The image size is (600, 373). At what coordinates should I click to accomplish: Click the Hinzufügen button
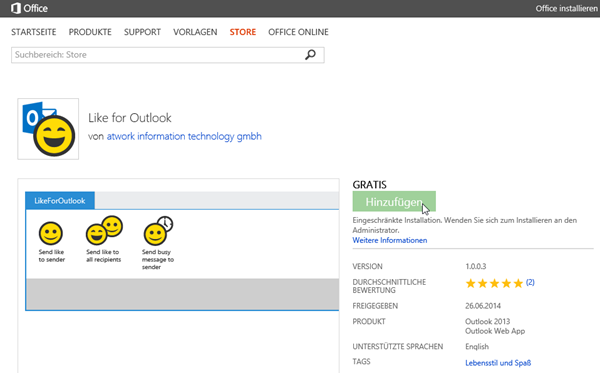pos(394,202)
